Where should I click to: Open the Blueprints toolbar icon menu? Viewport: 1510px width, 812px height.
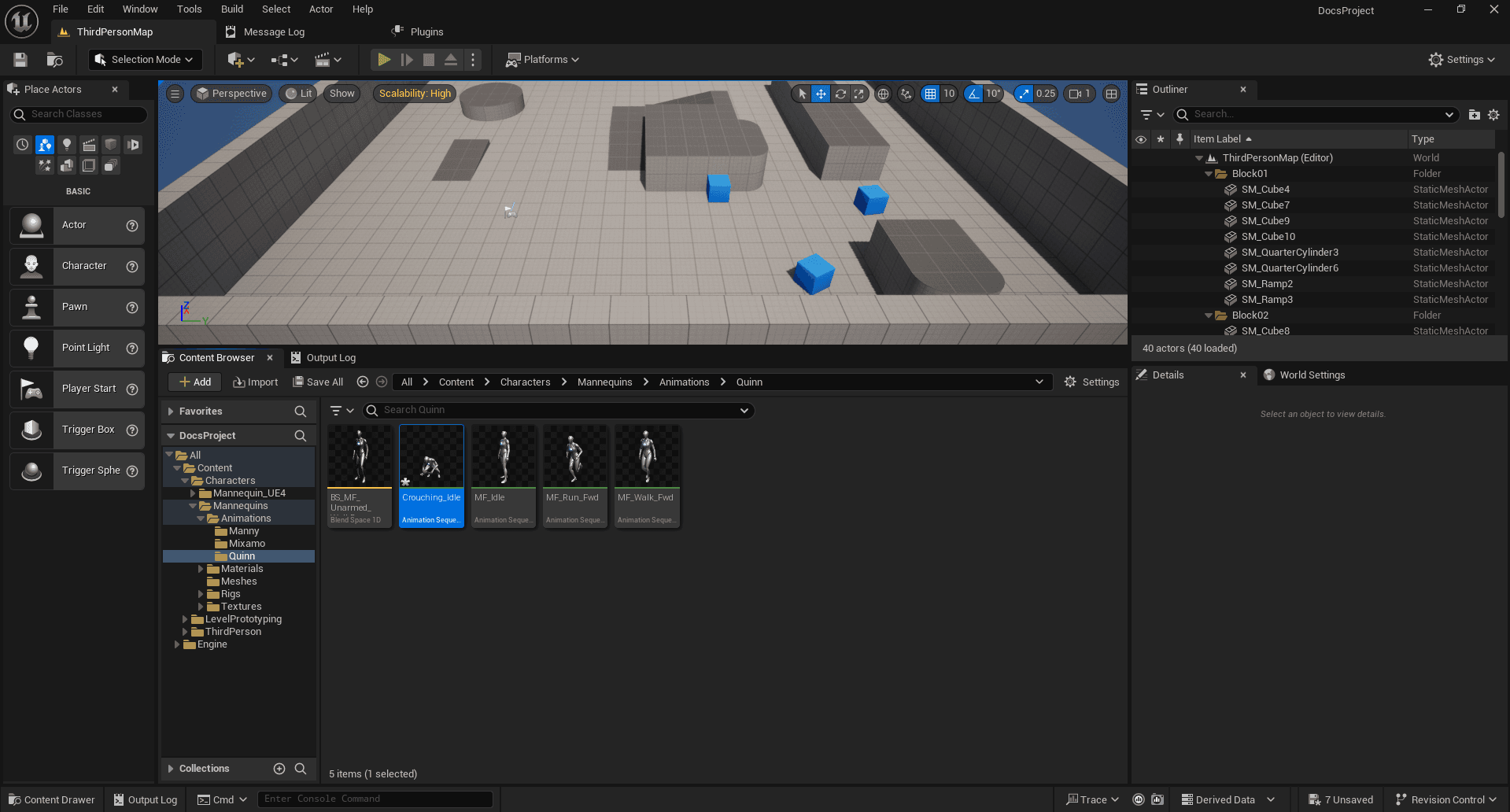coord(284,60)
